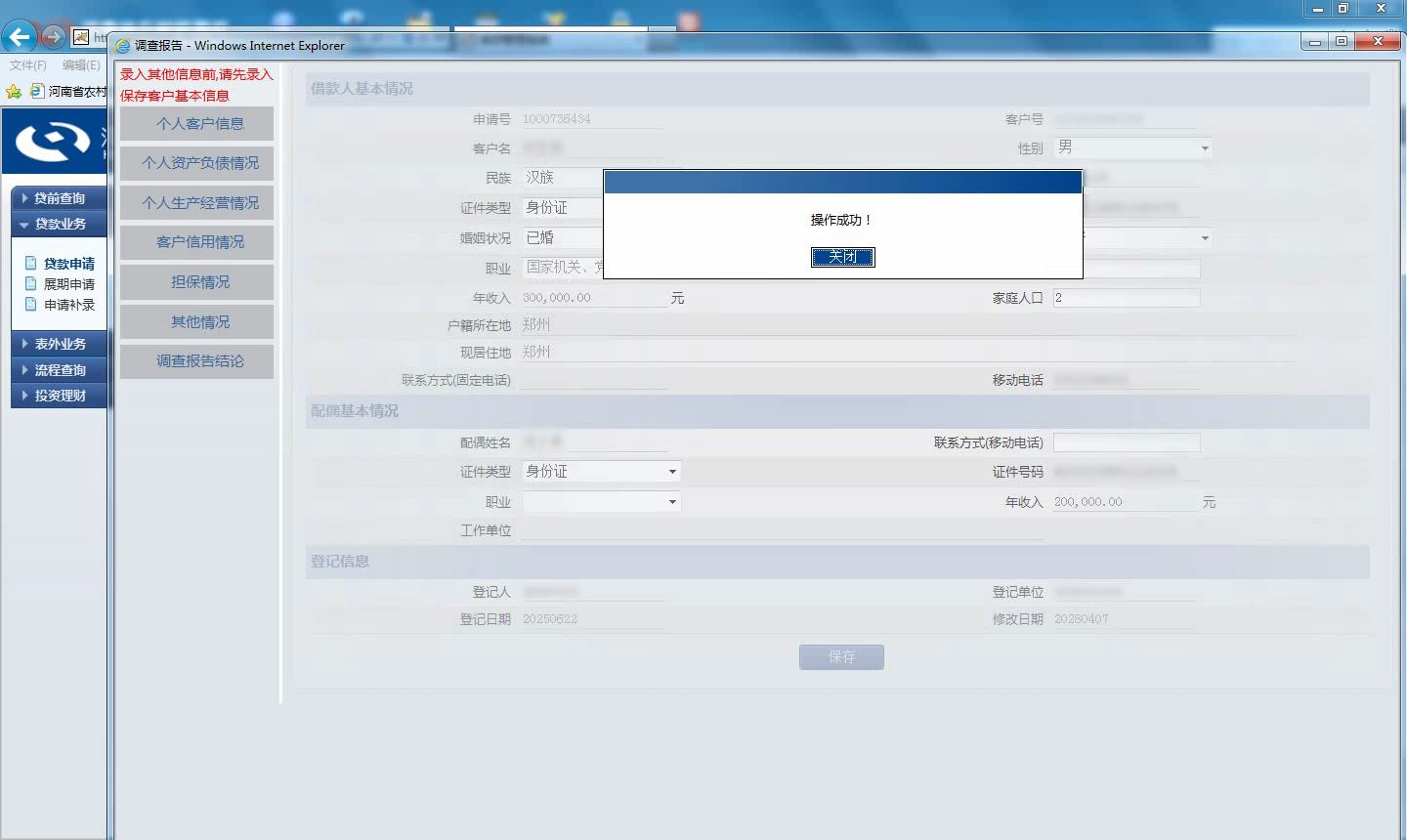Click the 操作成功！ message text
The image size is (1407, 840).
842,220
